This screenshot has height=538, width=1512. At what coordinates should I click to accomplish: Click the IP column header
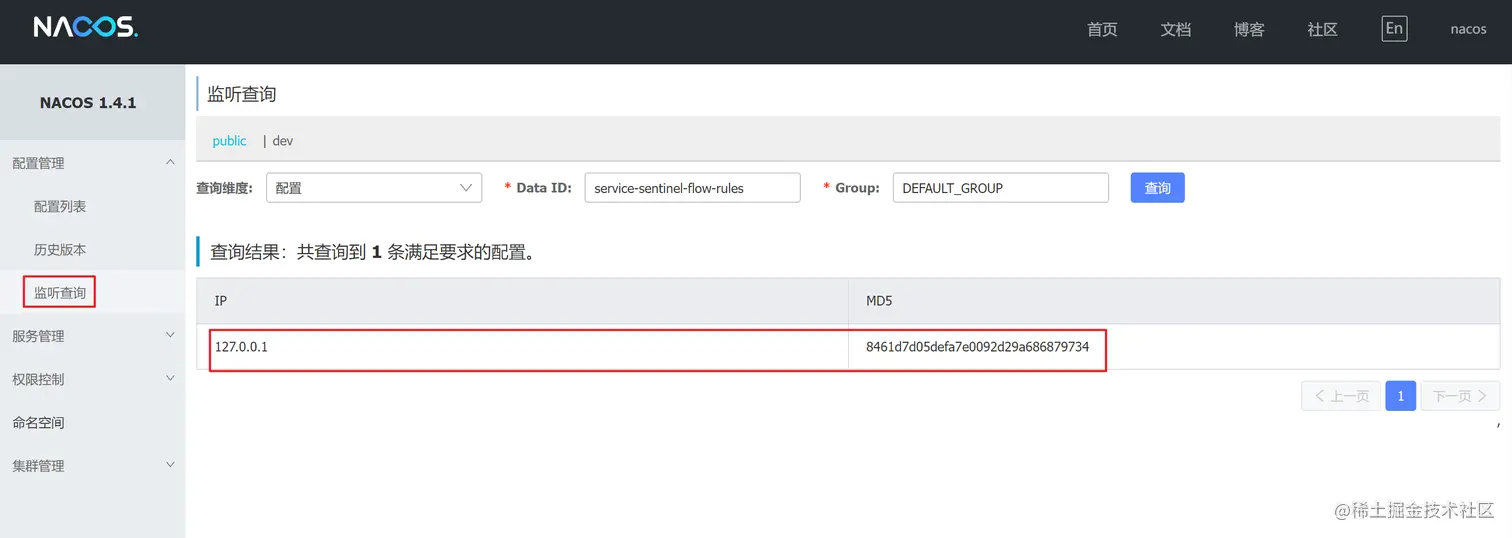(522, 301)
